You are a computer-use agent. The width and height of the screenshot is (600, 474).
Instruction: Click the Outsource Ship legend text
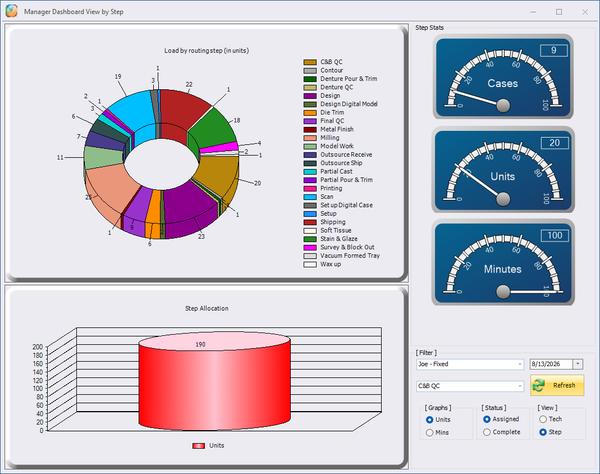pyautogui.click(x=341, y=163)
